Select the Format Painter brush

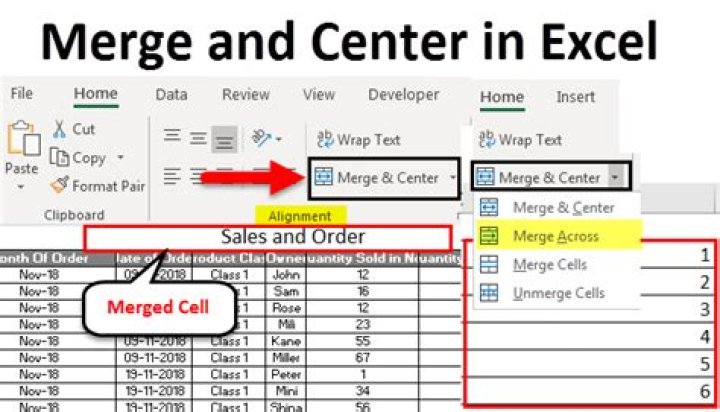tap(60, 186)
